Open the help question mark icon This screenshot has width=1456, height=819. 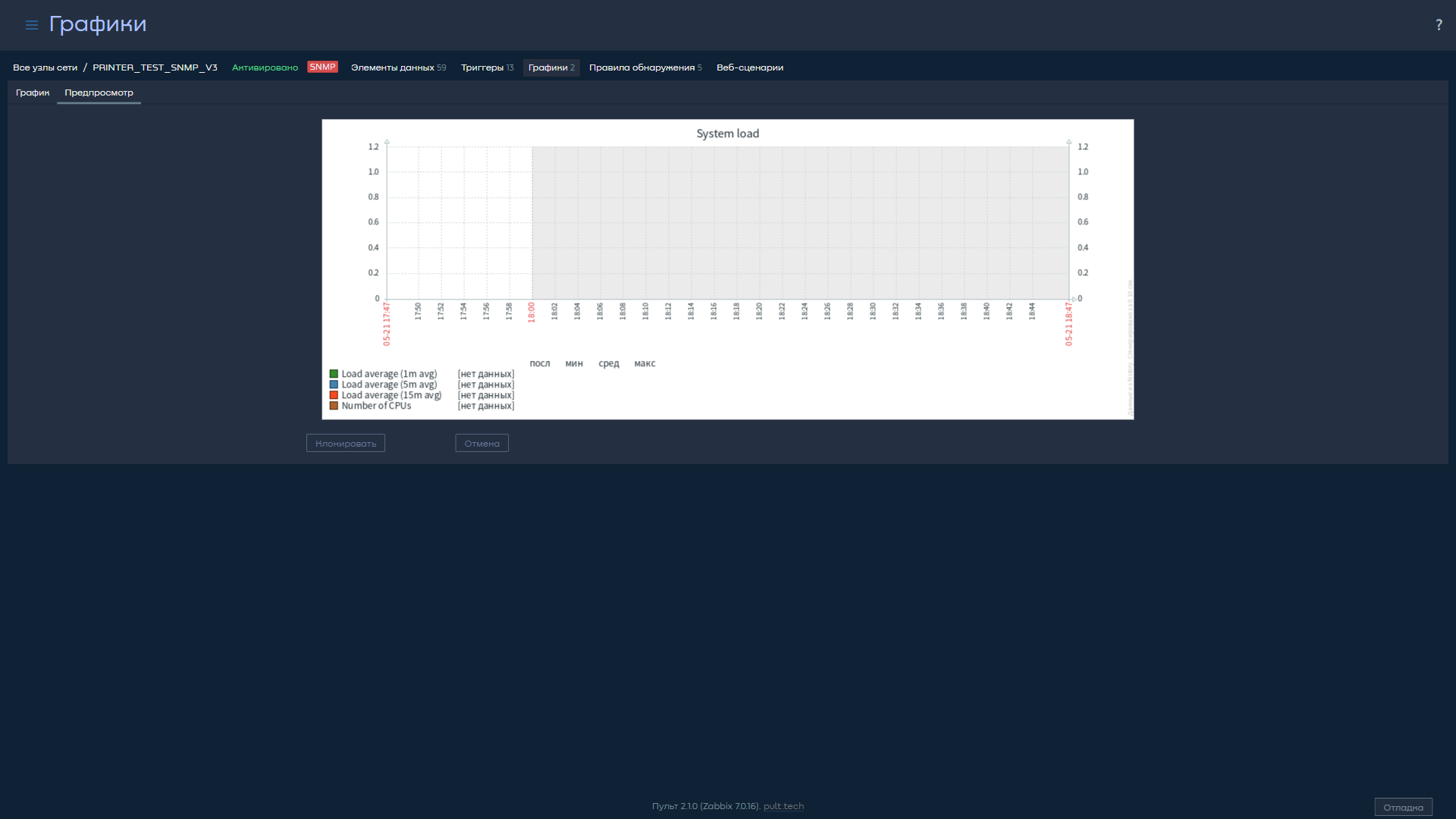[1439, 25]
